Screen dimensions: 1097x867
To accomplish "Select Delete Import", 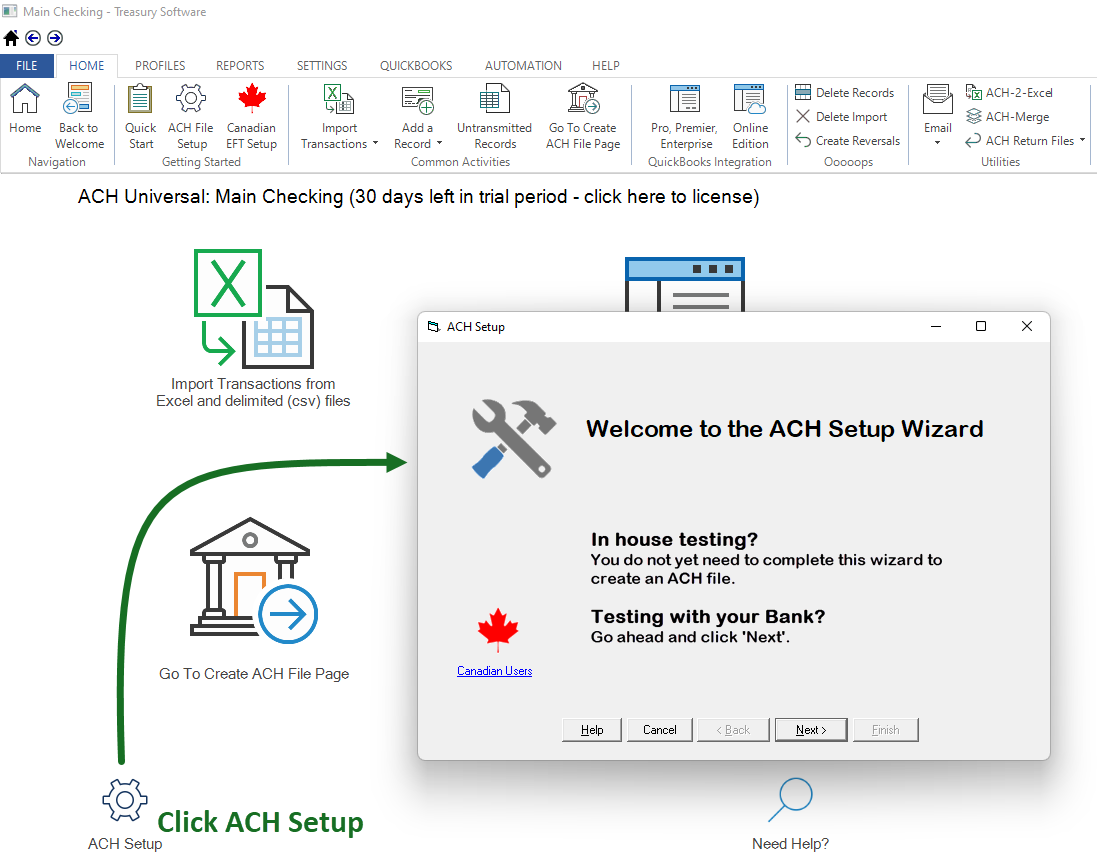I will pos(842,117).
